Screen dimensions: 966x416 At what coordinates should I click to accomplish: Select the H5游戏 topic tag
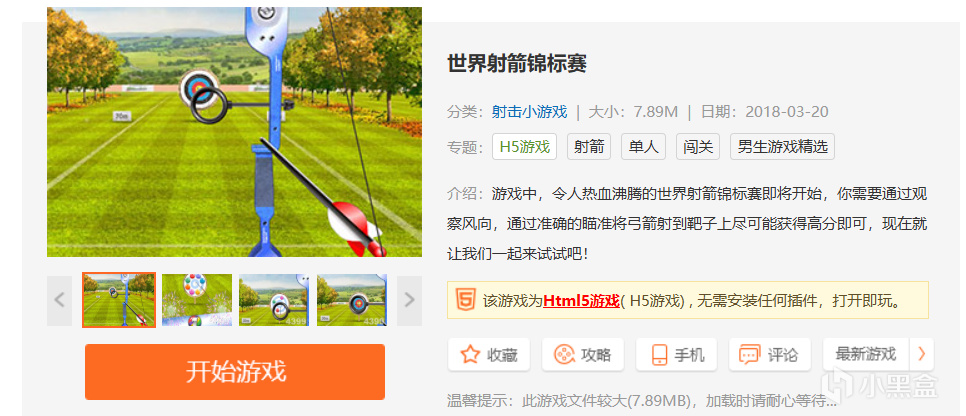(x=524, y=147)
